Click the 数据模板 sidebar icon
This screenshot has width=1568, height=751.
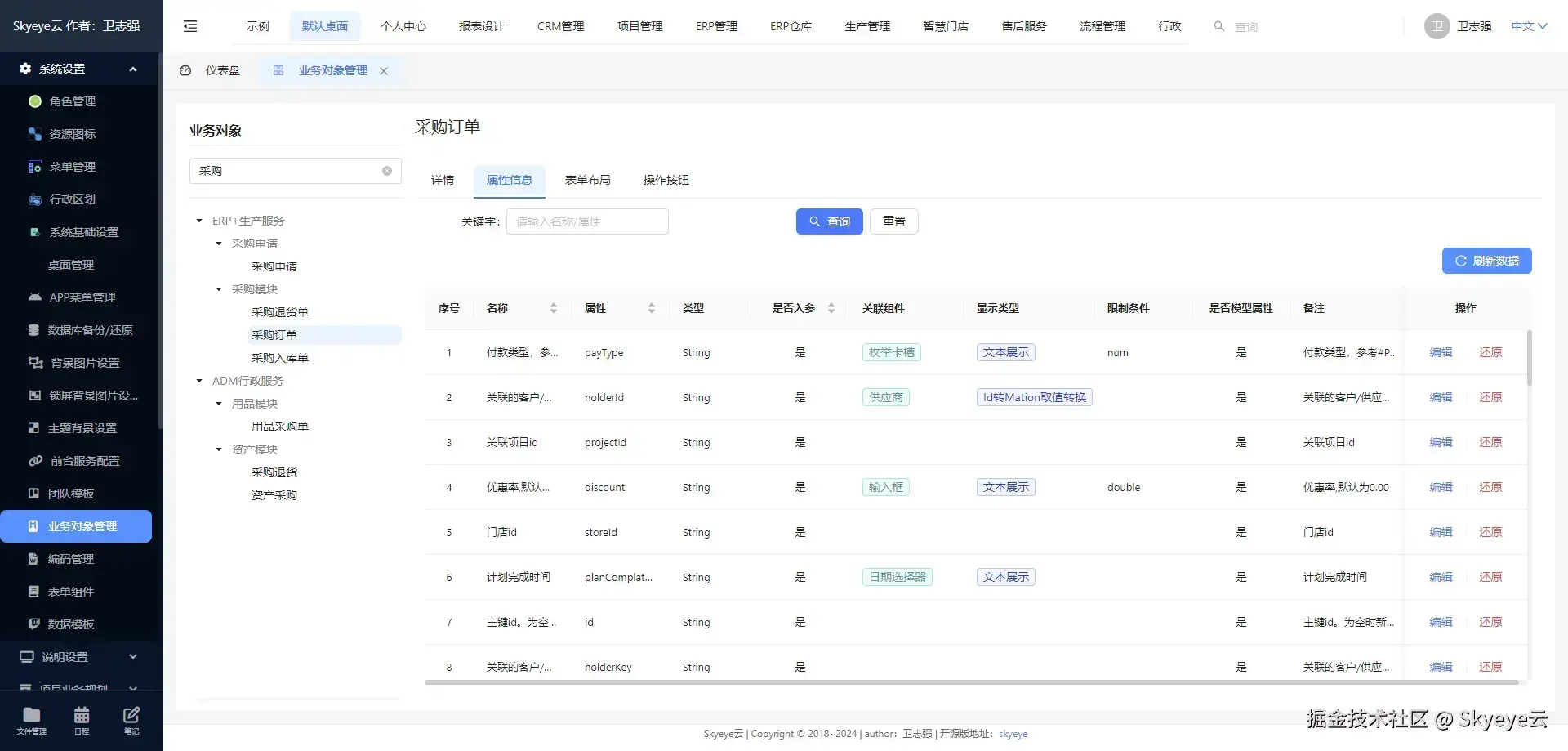[33, 624]
